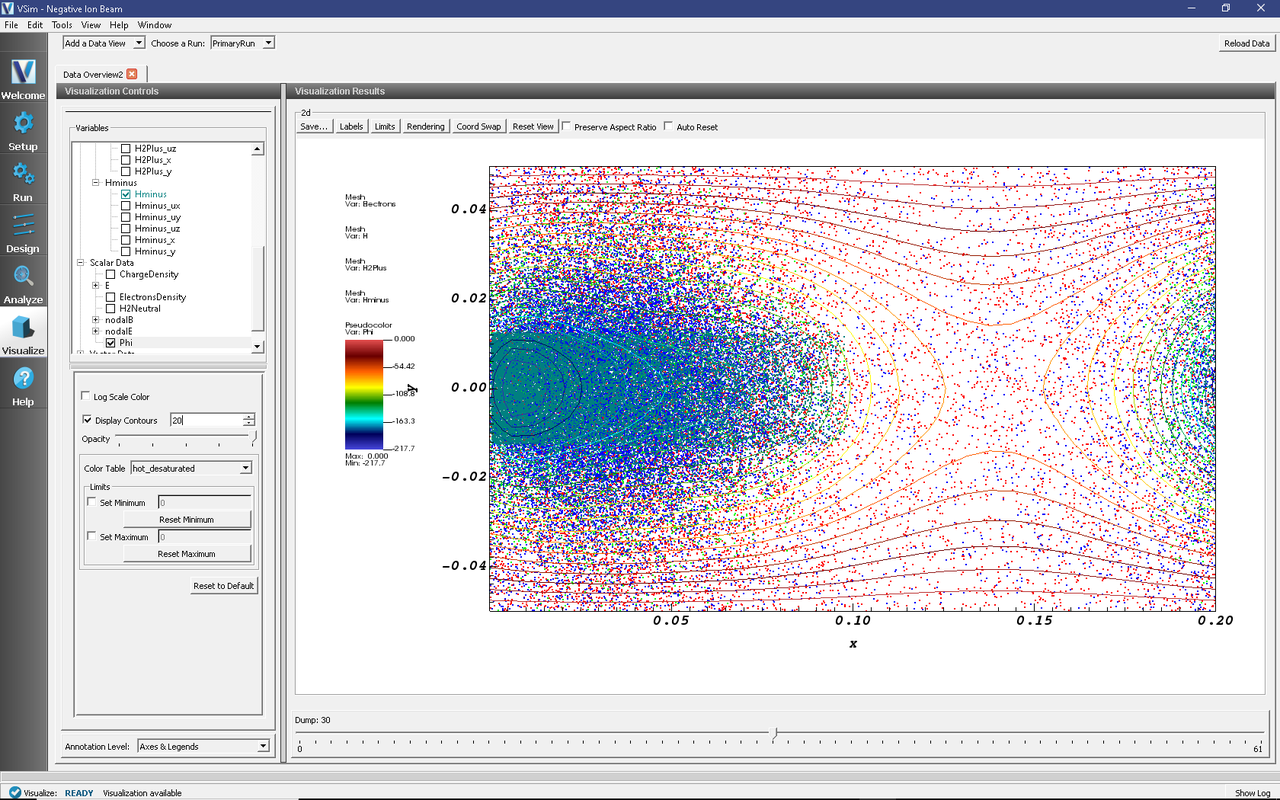Click the Display Contours number field
The height and width of the screenshot is (800, 1280).
[206, 421]
